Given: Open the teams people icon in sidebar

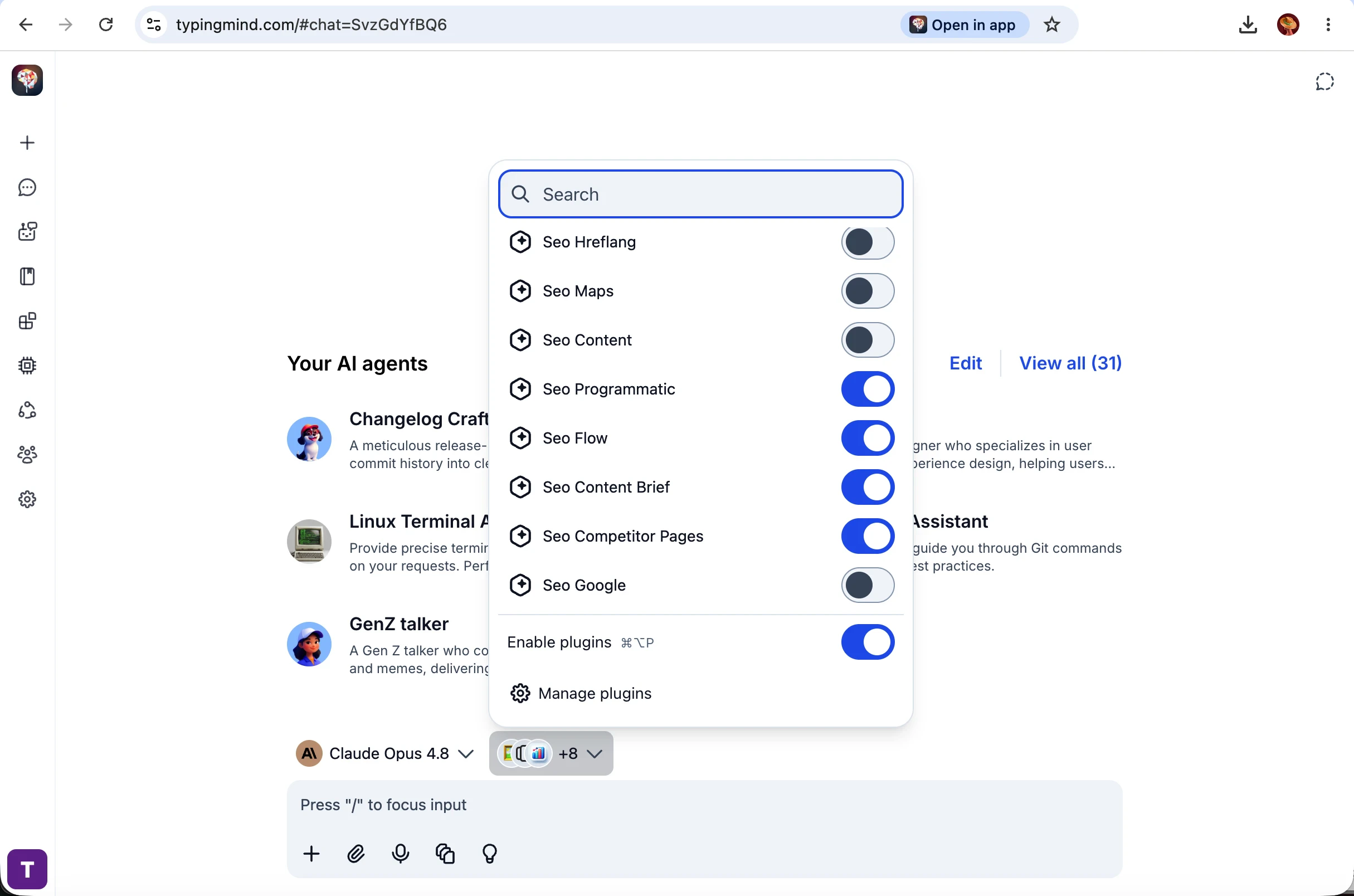Looking at the screenshot, I should 27,455.
